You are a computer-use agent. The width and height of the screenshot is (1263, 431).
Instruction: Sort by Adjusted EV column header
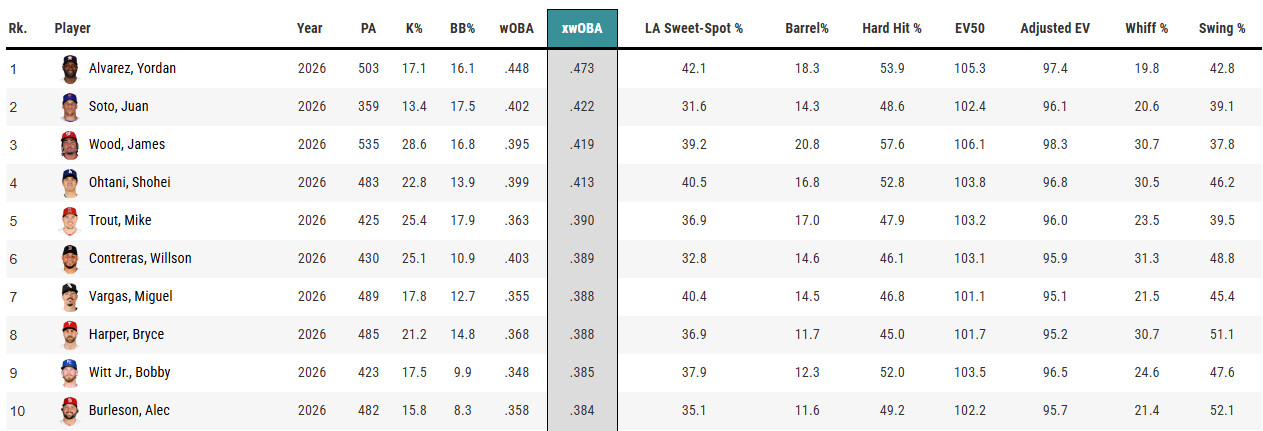click(1055, 28)
